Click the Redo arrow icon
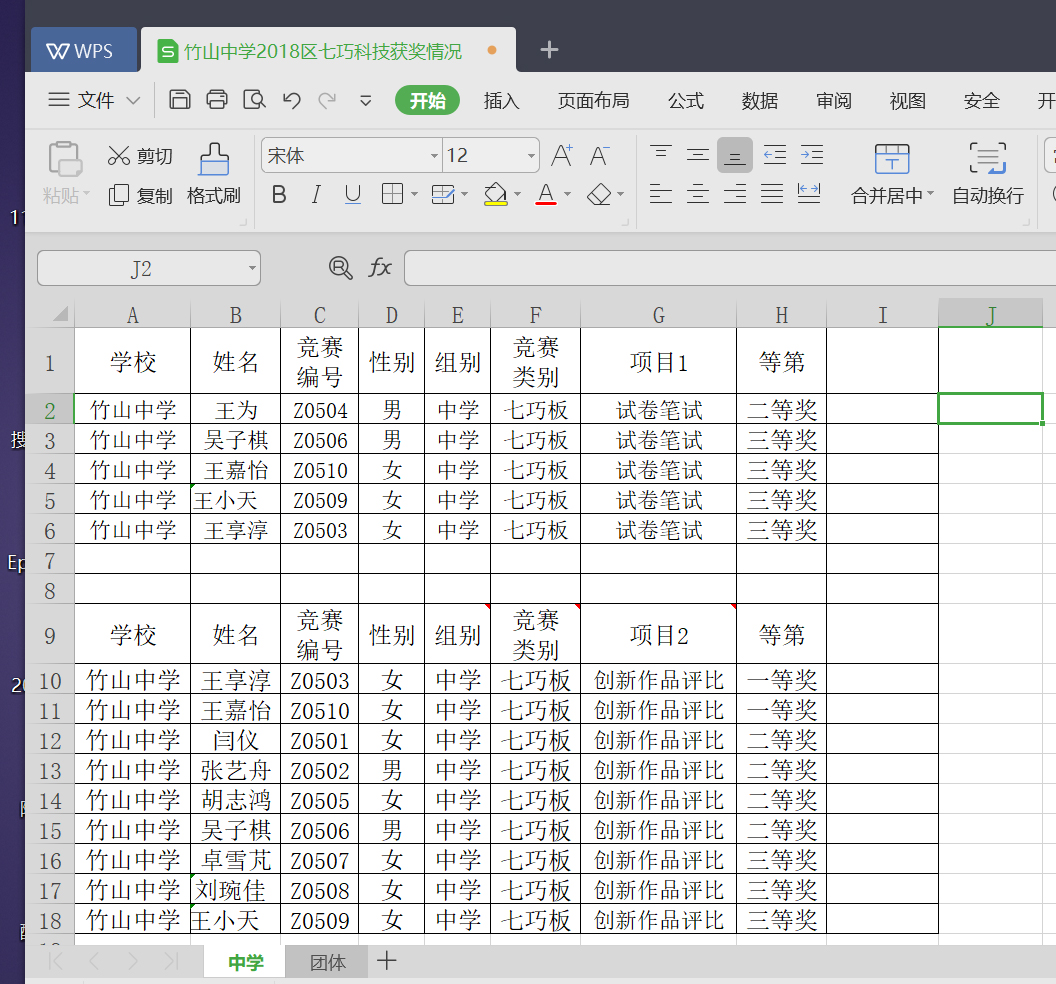1056x984 pixels. [x=328, y=100]
